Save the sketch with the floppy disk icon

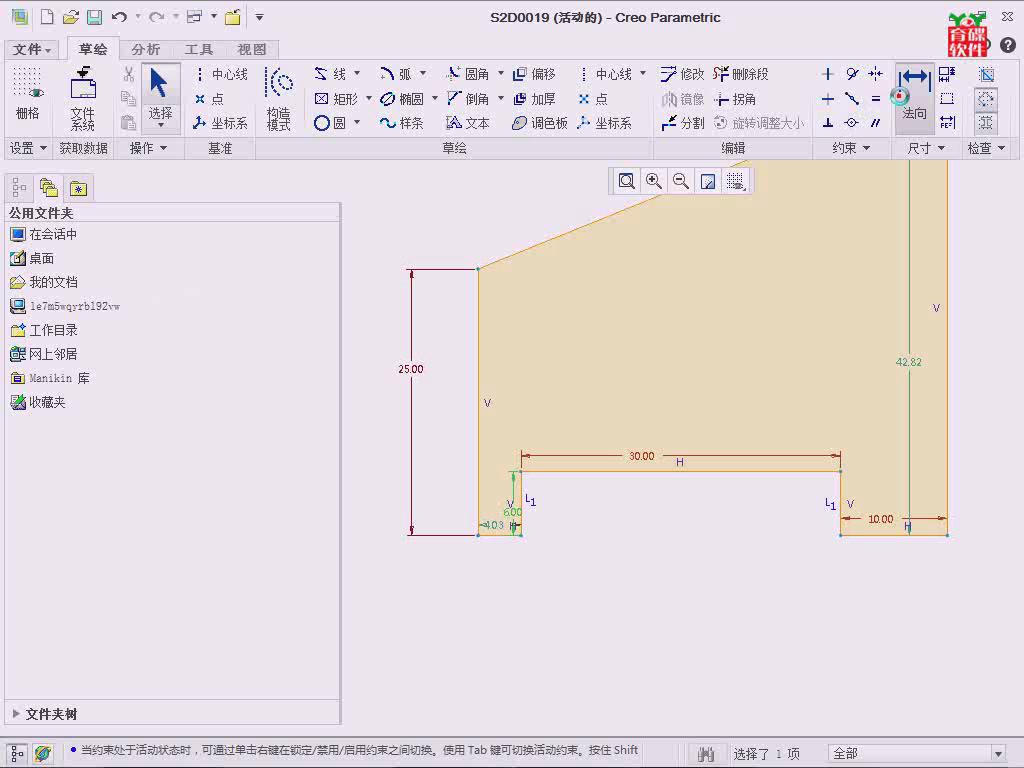95,17
